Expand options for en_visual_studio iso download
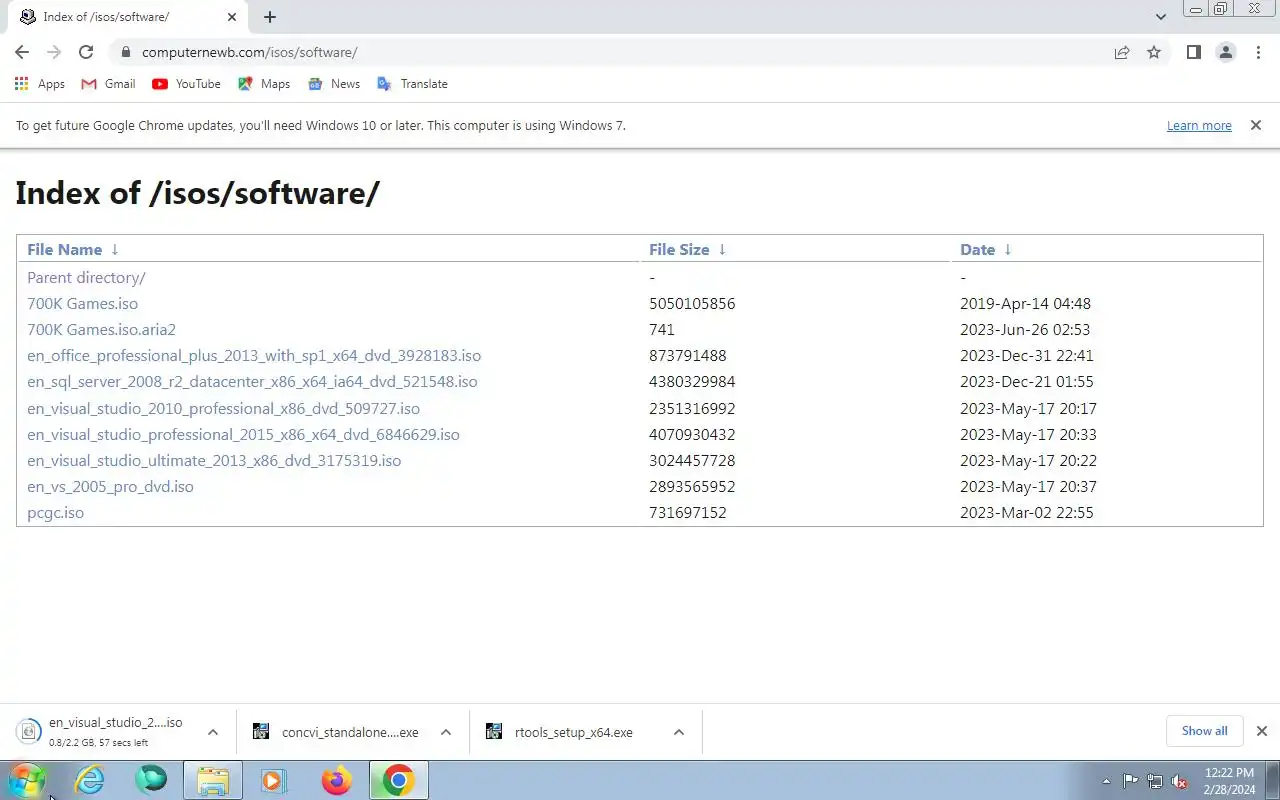Screen dimensions: 1280x800 coord(213,732)
